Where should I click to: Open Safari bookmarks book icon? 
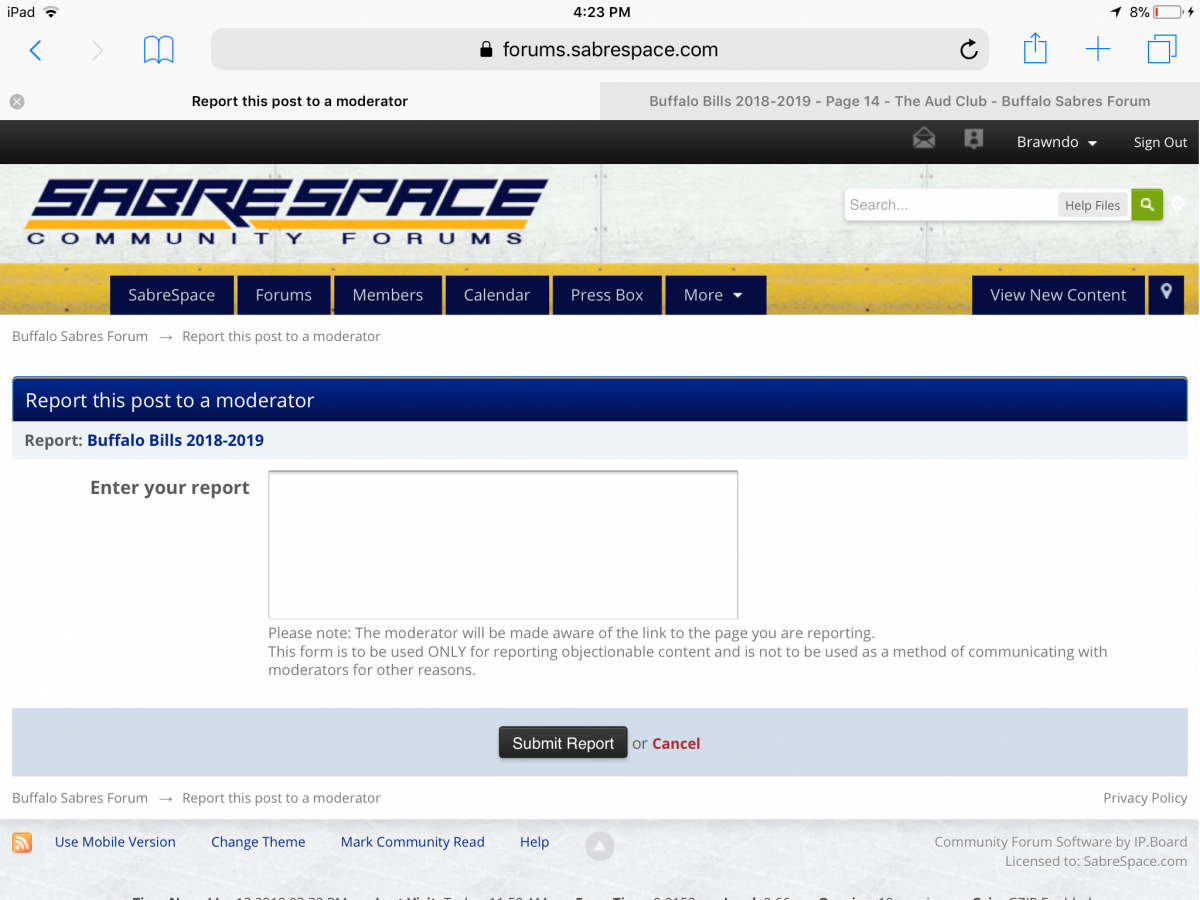(x=159, y=50)
